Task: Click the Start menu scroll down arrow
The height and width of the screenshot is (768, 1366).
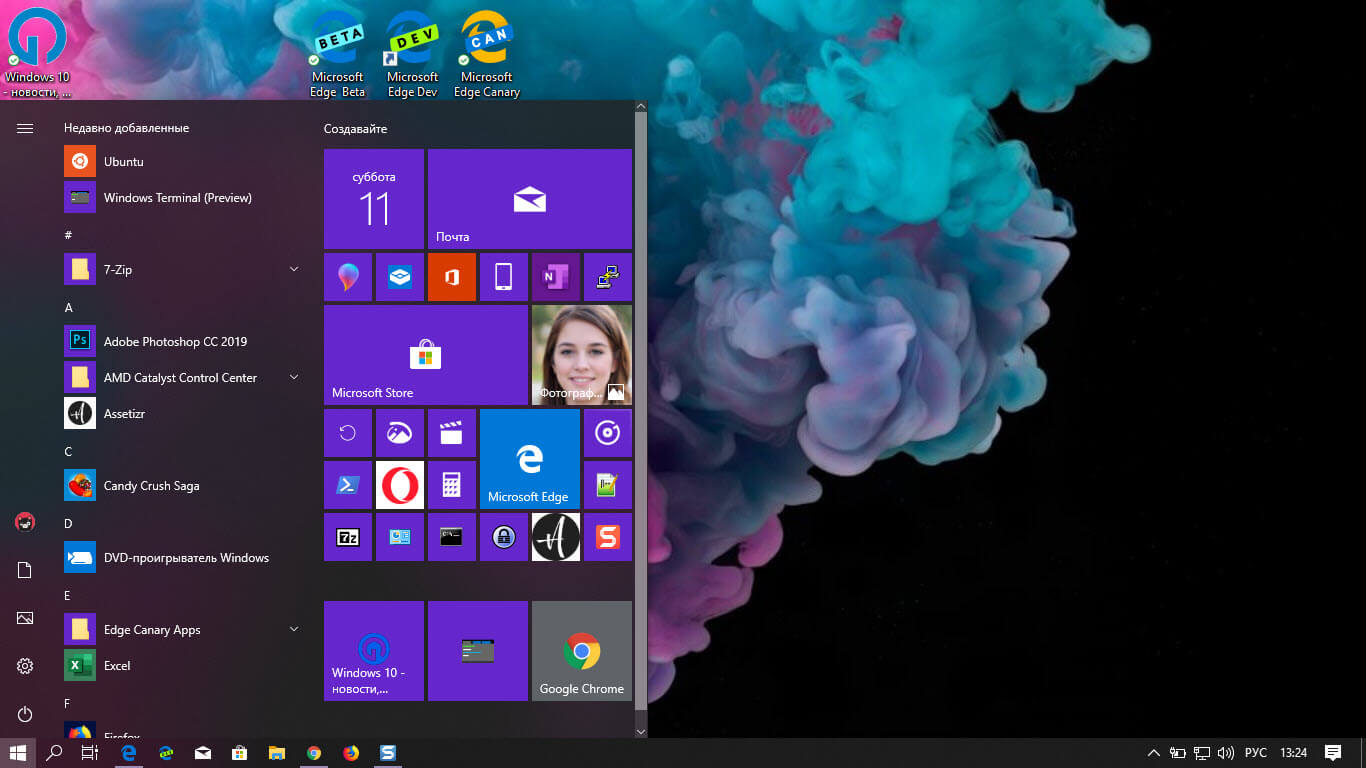Action: tap(641, 731)
